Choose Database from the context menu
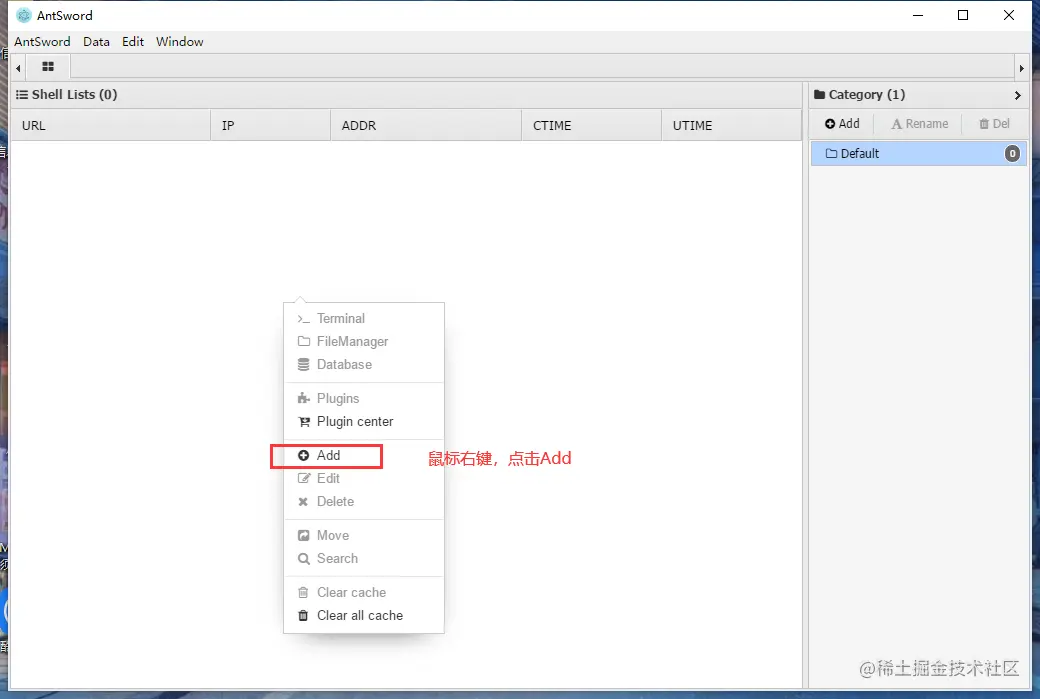Viewport: 1040px width, 699px height. pos(363,365)
